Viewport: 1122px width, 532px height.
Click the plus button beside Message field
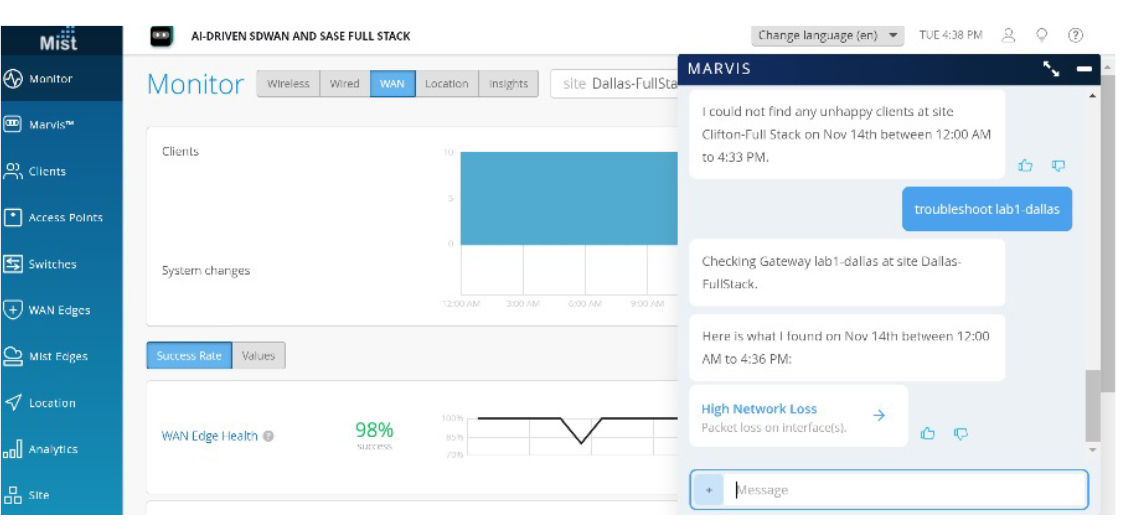708,490
